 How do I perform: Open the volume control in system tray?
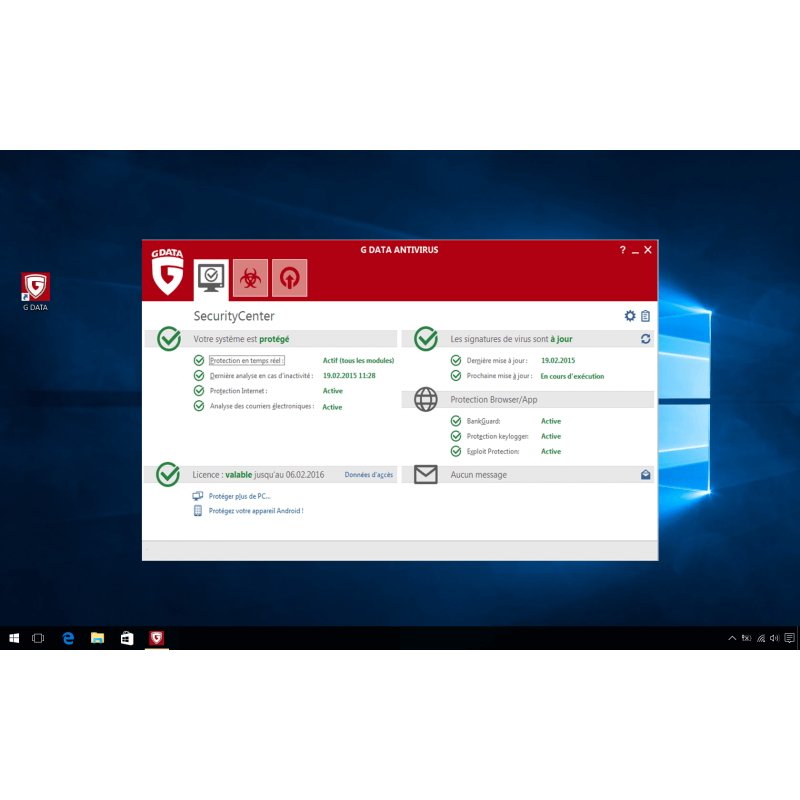(774, 638)
